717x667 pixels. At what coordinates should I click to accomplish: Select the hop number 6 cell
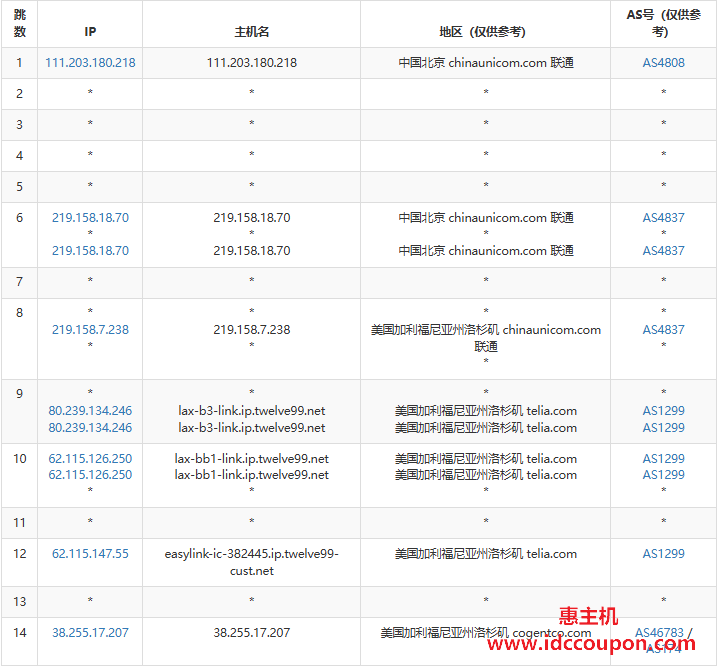tap(19, 235)
